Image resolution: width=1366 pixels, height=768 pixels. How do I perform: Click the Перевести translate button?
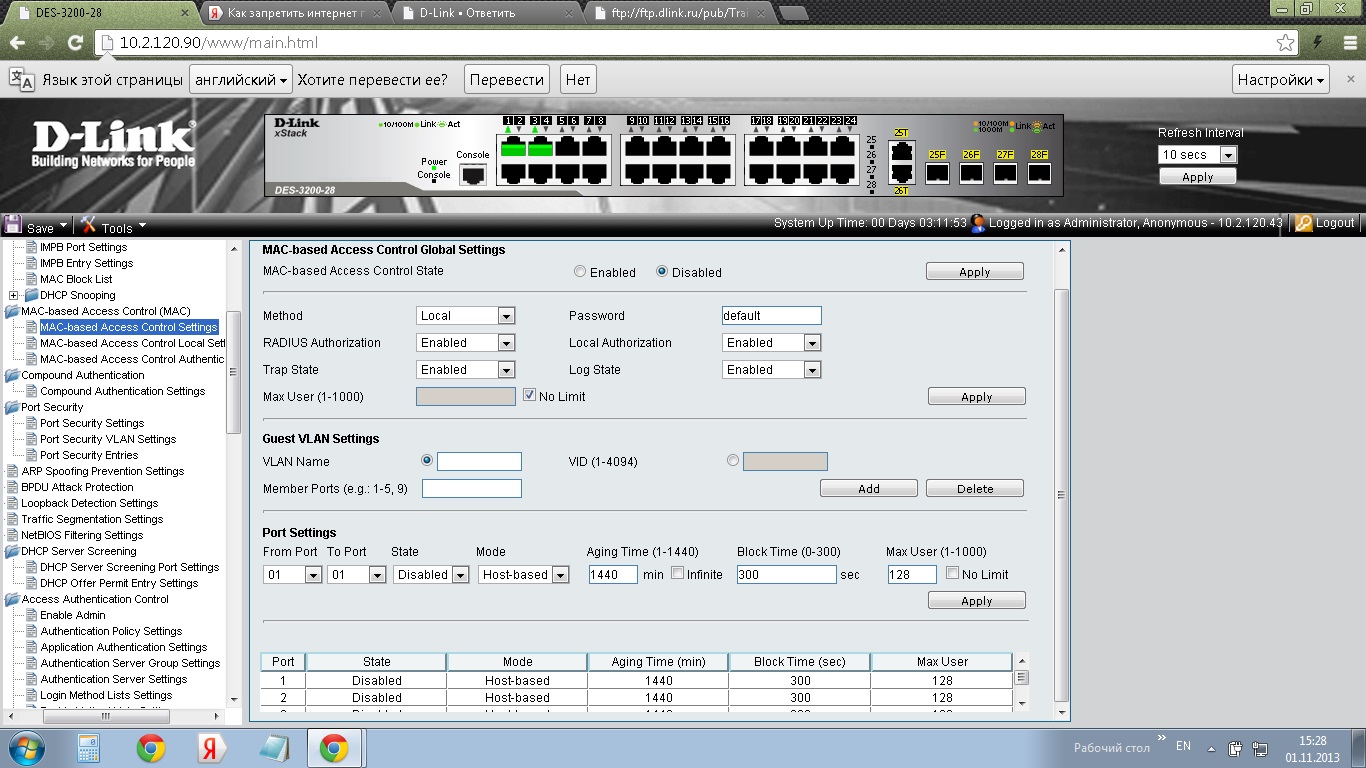point(507,80)
